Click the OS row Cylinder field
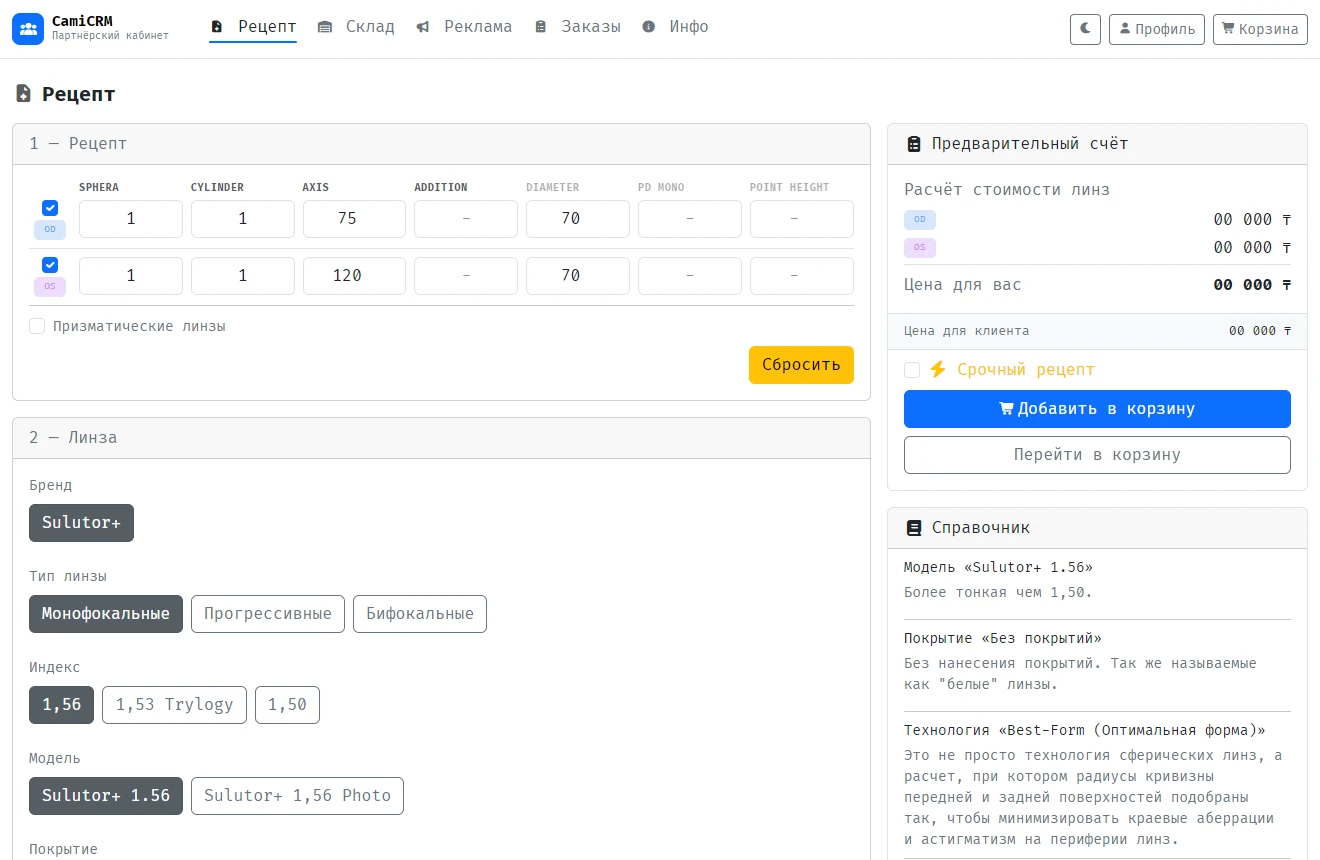1320x860 pixels. pos(243,276)
